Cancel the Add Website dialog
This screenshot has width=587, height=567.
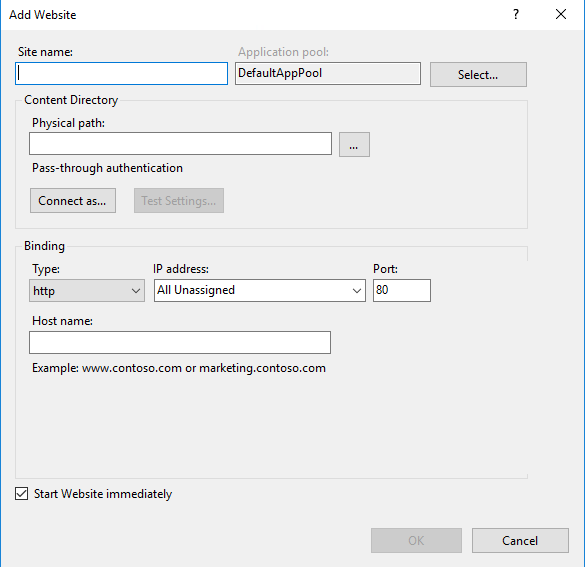coord(520,540)
